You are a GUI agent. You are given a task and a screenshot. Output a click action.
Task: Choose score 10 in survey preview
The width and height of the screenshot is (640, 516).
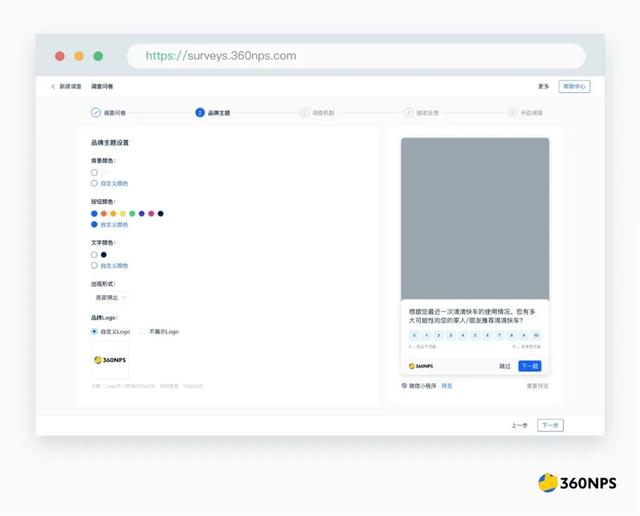536,335
